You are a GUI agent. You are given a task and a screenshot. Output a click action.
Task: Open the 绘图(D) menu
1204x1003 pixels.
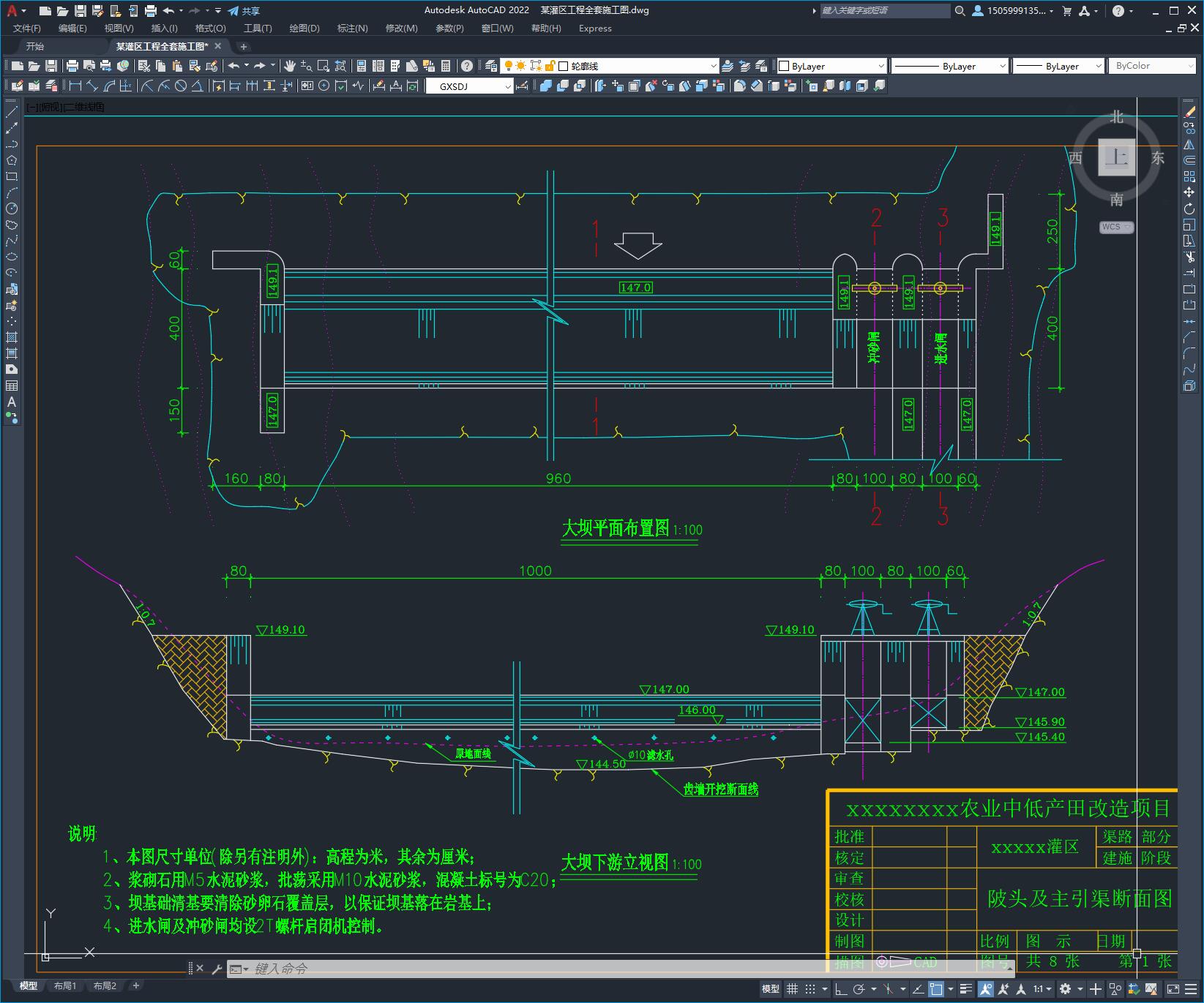(304, 29)
